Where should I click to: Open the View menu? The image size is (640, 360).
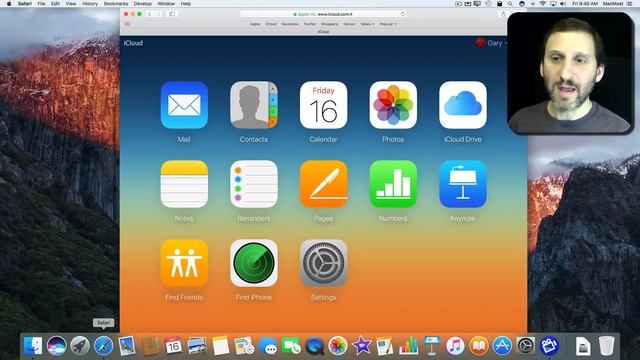[71, 4]
